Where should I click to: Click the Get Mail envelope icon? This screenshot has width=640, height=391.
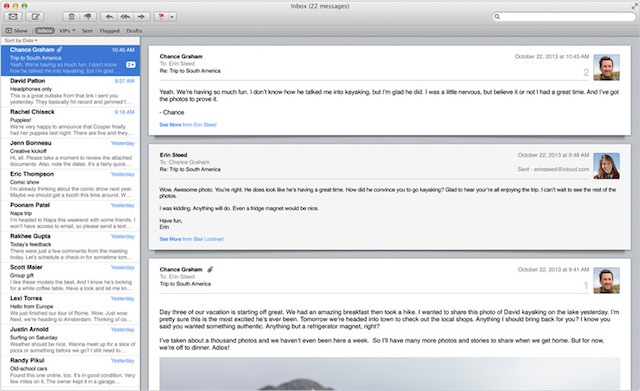point(13,17)
